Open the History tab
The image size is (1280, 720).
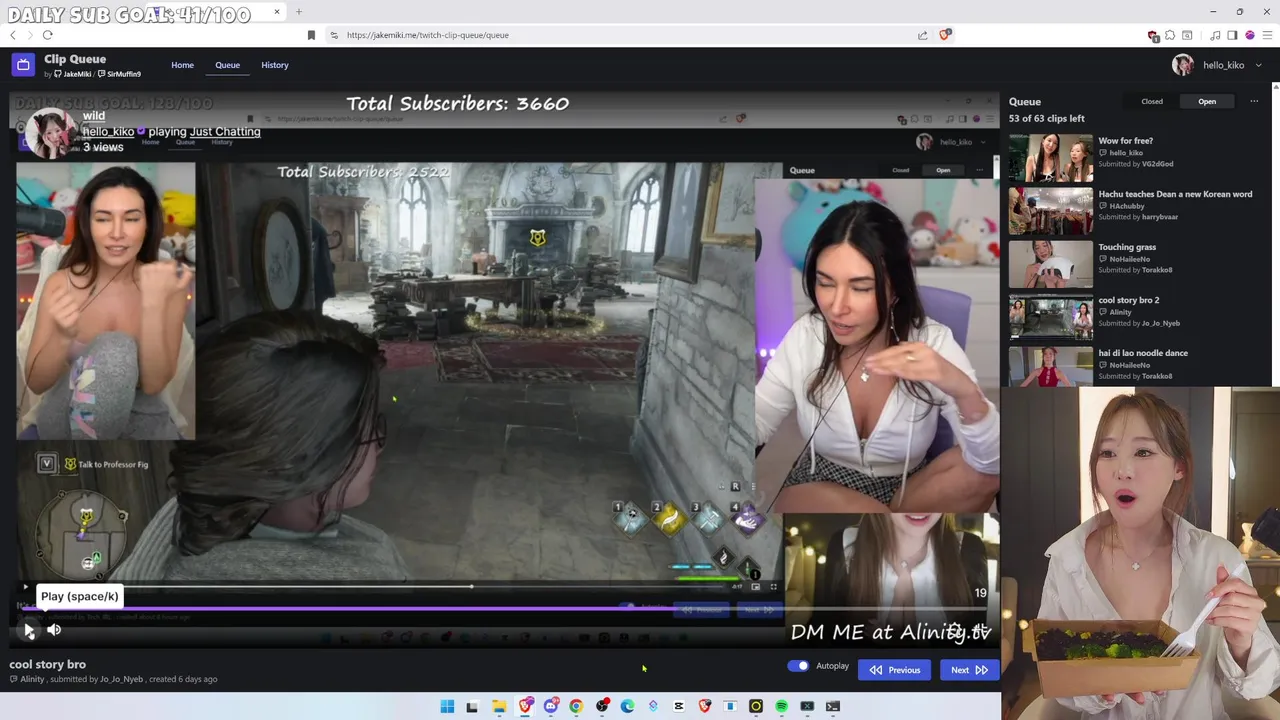pyautogui.click(x=275, y=65)
